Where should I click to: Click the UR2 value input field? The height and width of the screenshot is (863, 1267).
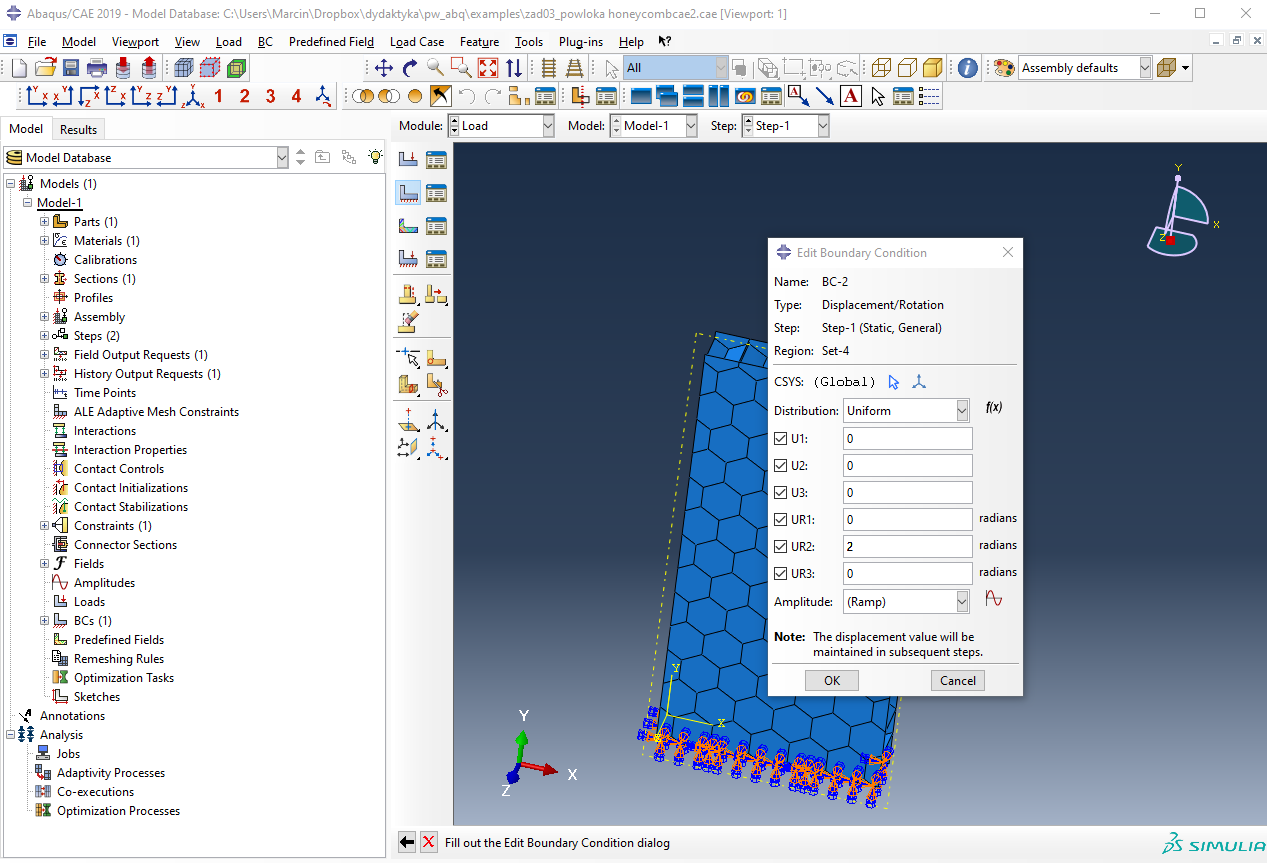907,547
